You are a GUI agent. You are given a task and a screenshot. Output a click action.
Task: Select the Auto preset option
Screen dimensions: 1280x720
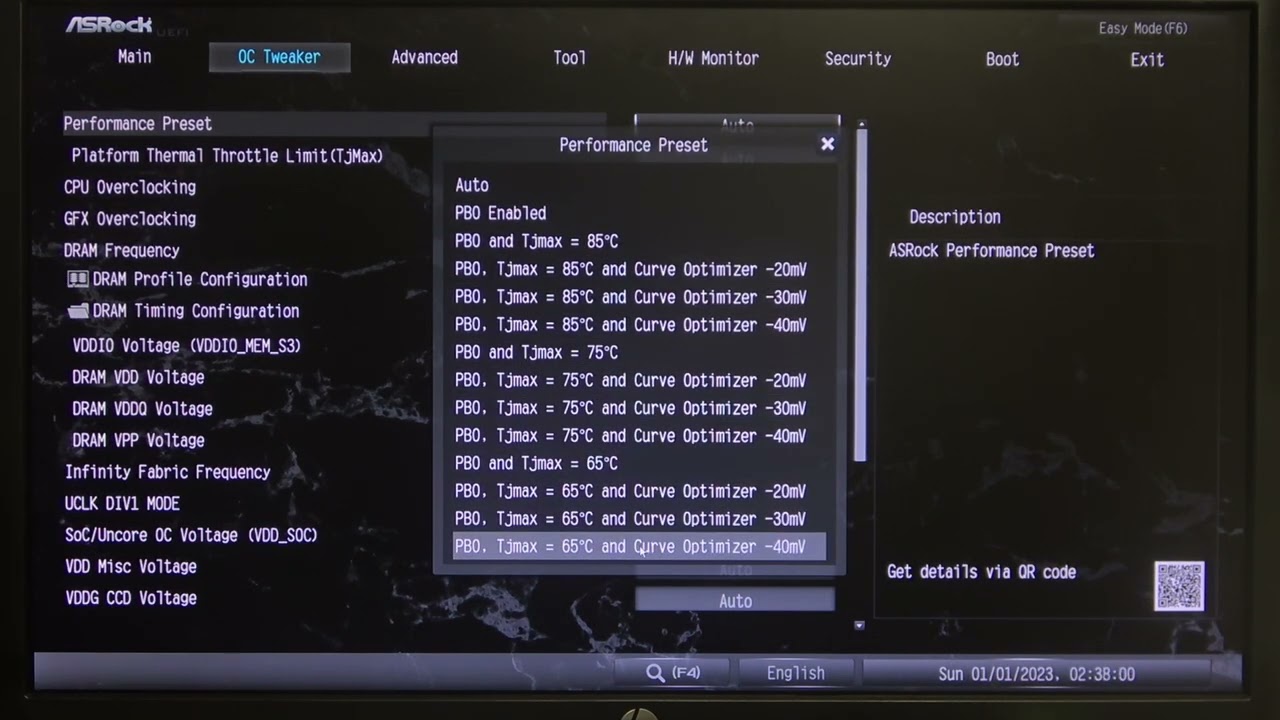point(472,185)
